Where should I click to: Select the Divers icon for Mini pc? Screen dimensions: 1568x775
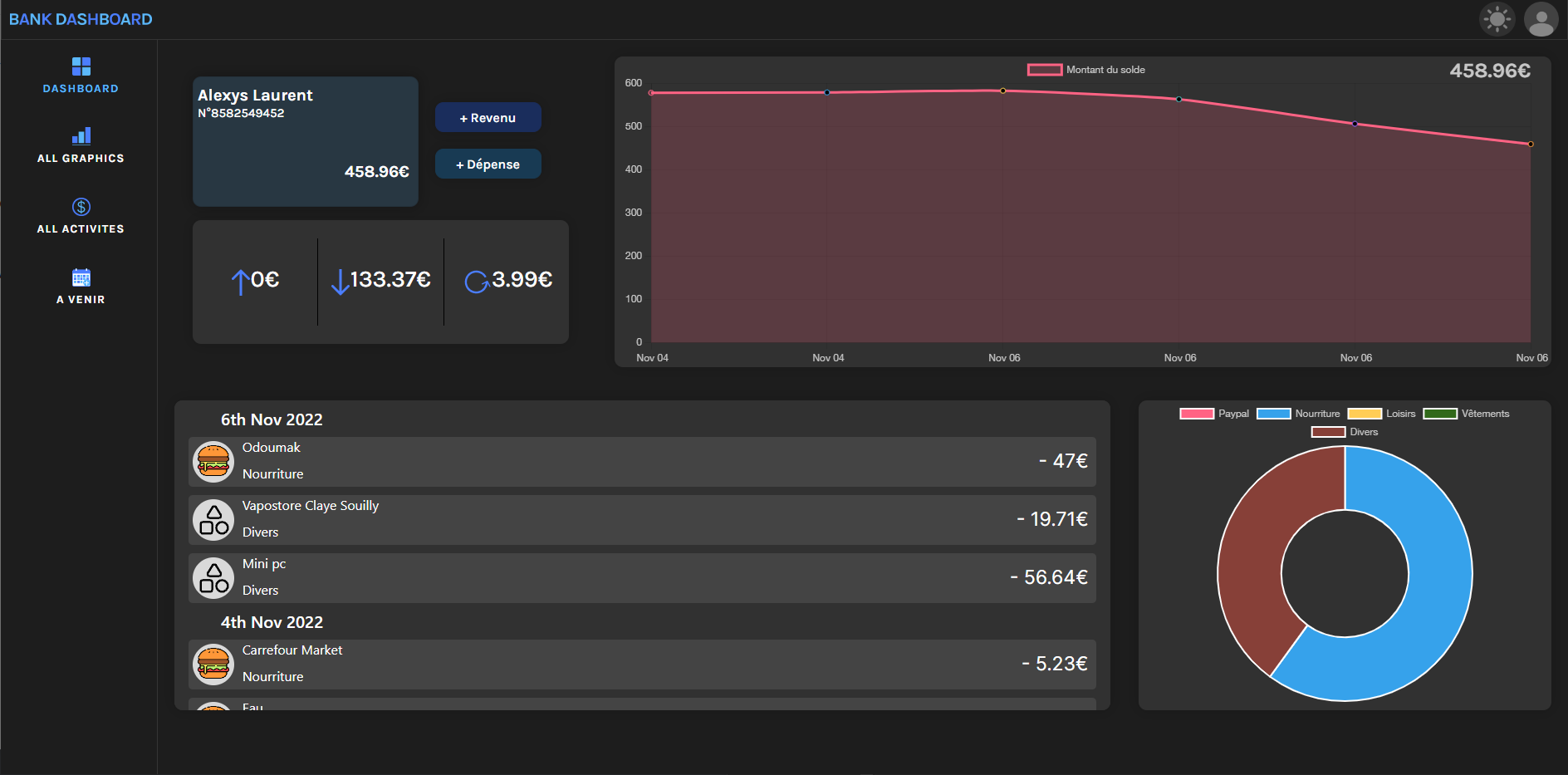click(213, 577)
